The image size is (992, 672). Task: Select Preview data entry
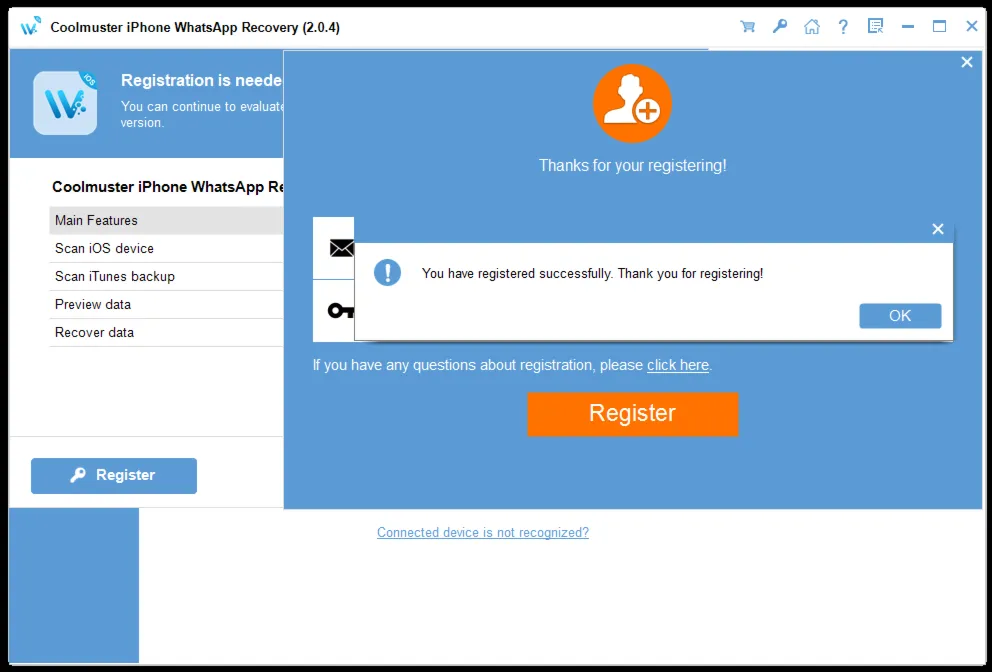[166, 304]
